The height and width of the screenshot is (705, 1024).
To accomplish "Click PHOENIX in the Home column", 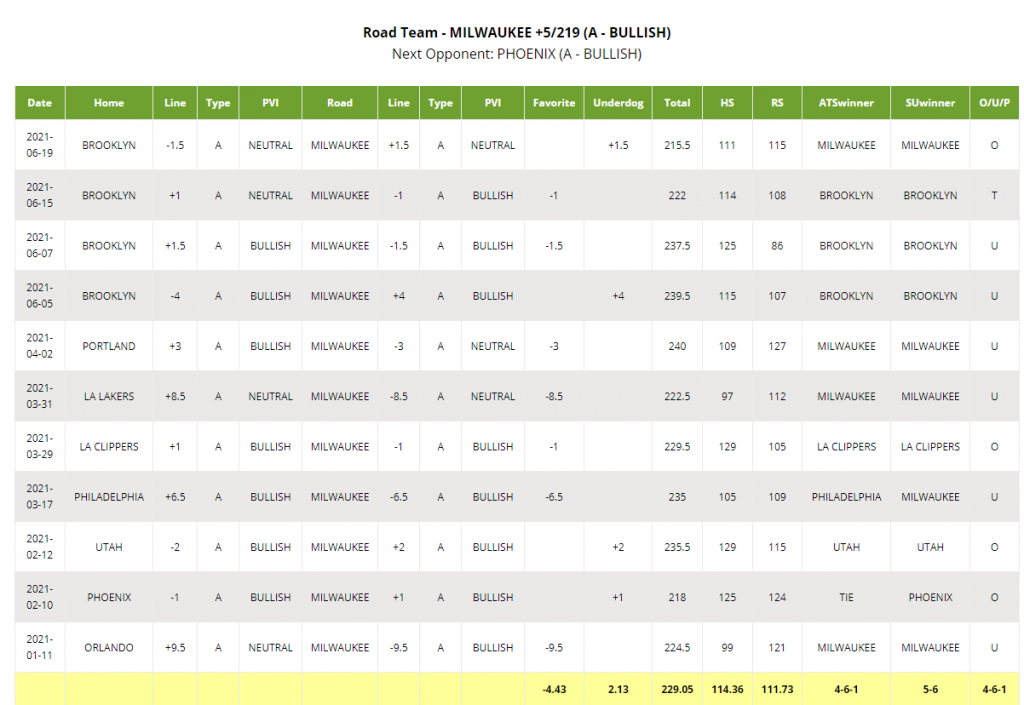I will (x=109, y=597).
